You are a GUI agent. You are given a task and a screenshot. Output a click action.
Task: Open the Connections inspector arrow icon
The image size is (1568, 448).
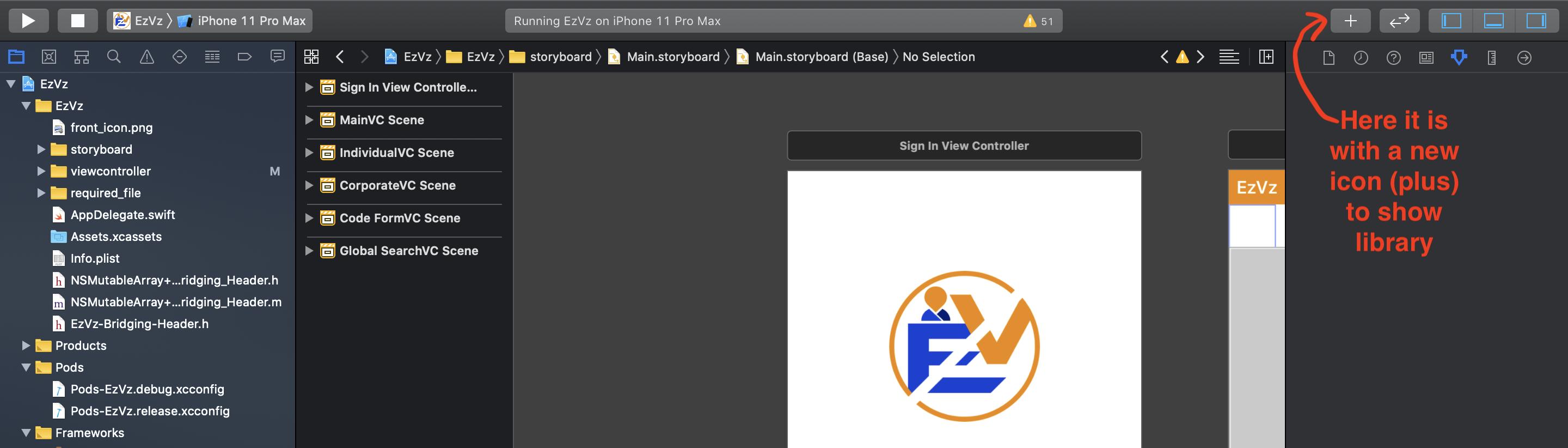[x=1524, y=57]
